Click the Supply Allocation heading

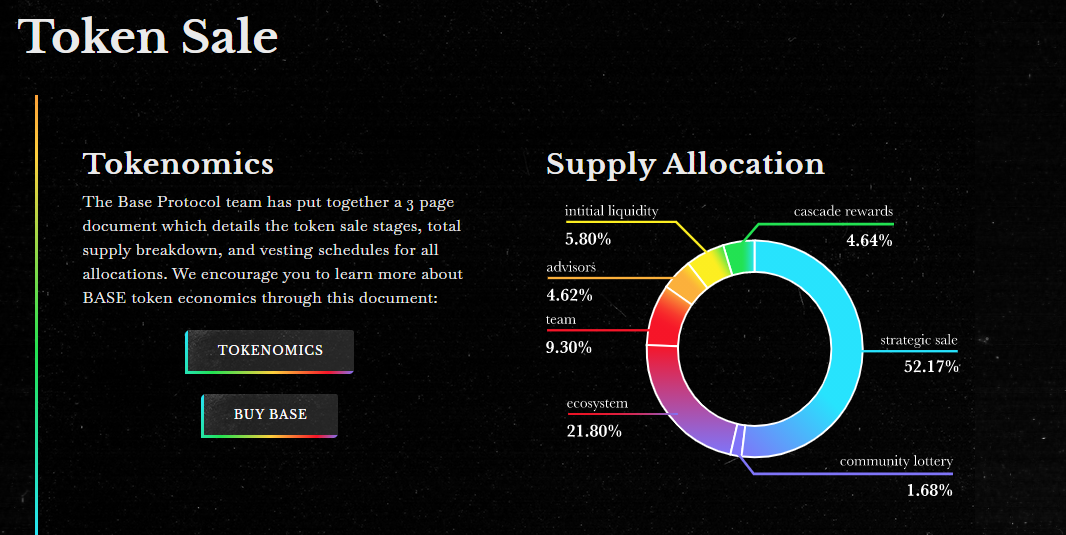pos(685,164)
